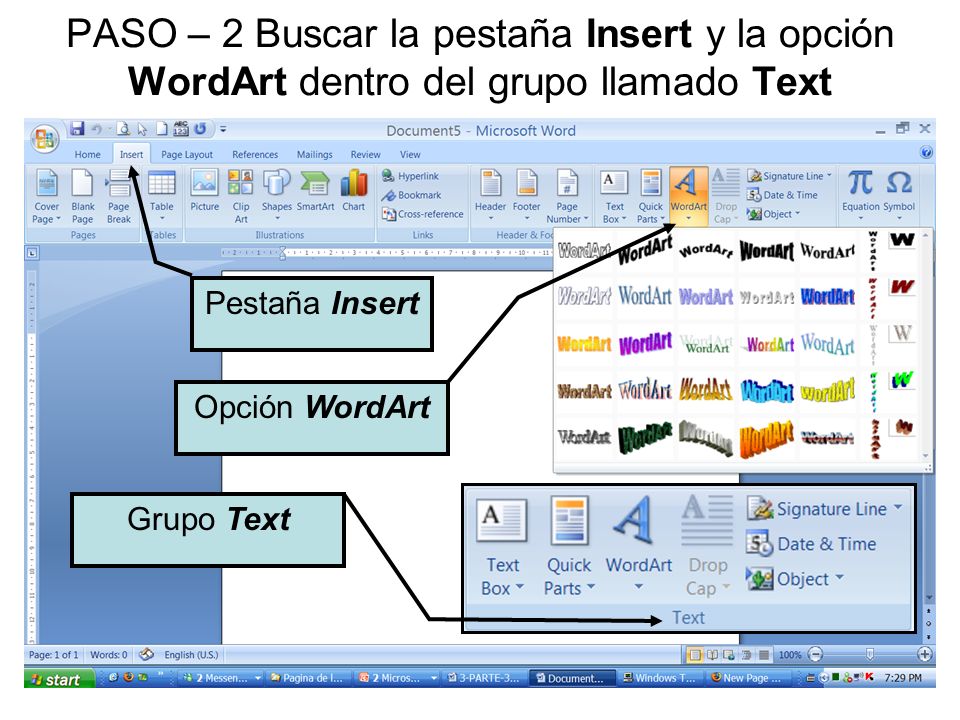
Task: Open the View tab
Action: point(410,154)
